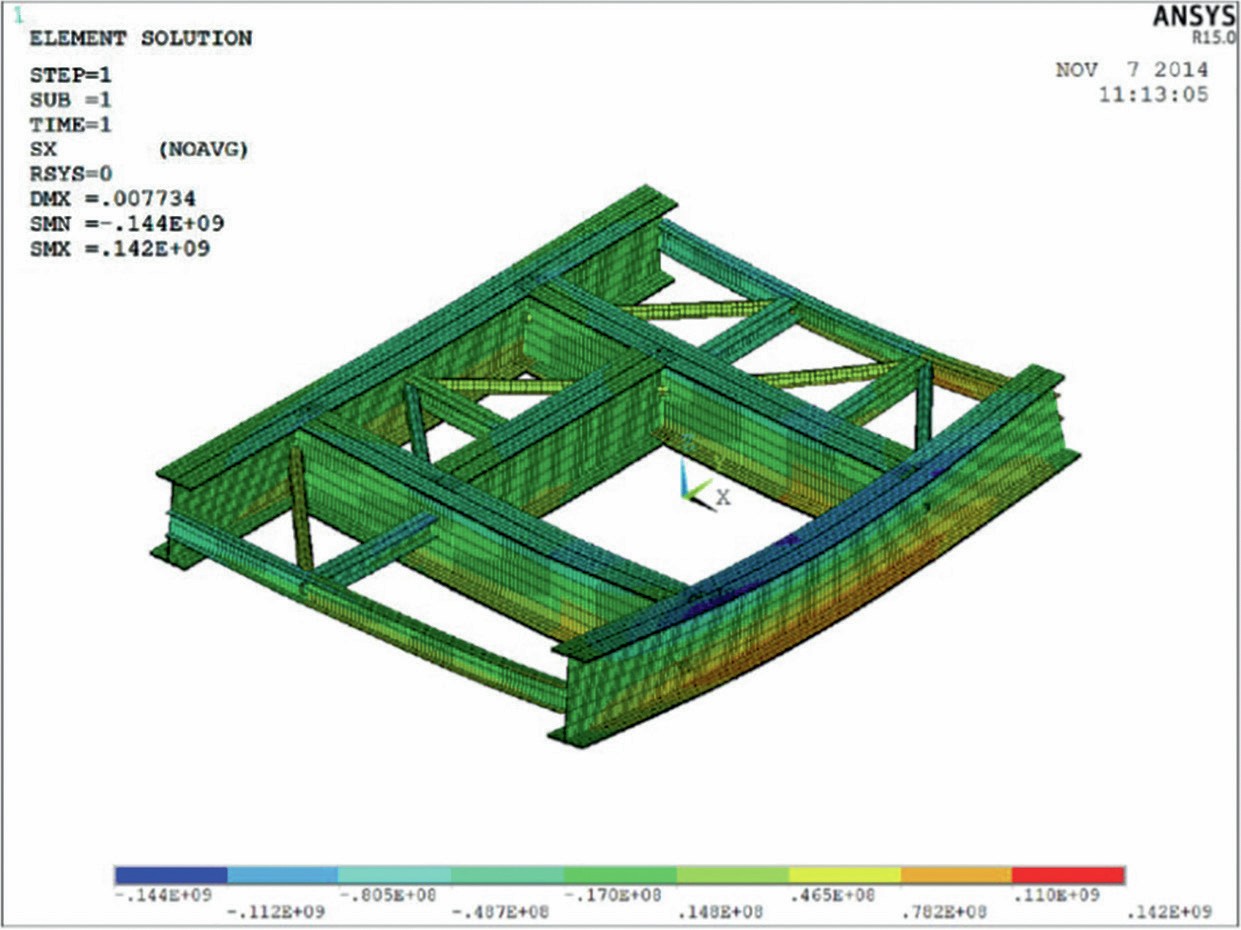Click the 11:13:05 timestamp

click(1153, 95)
